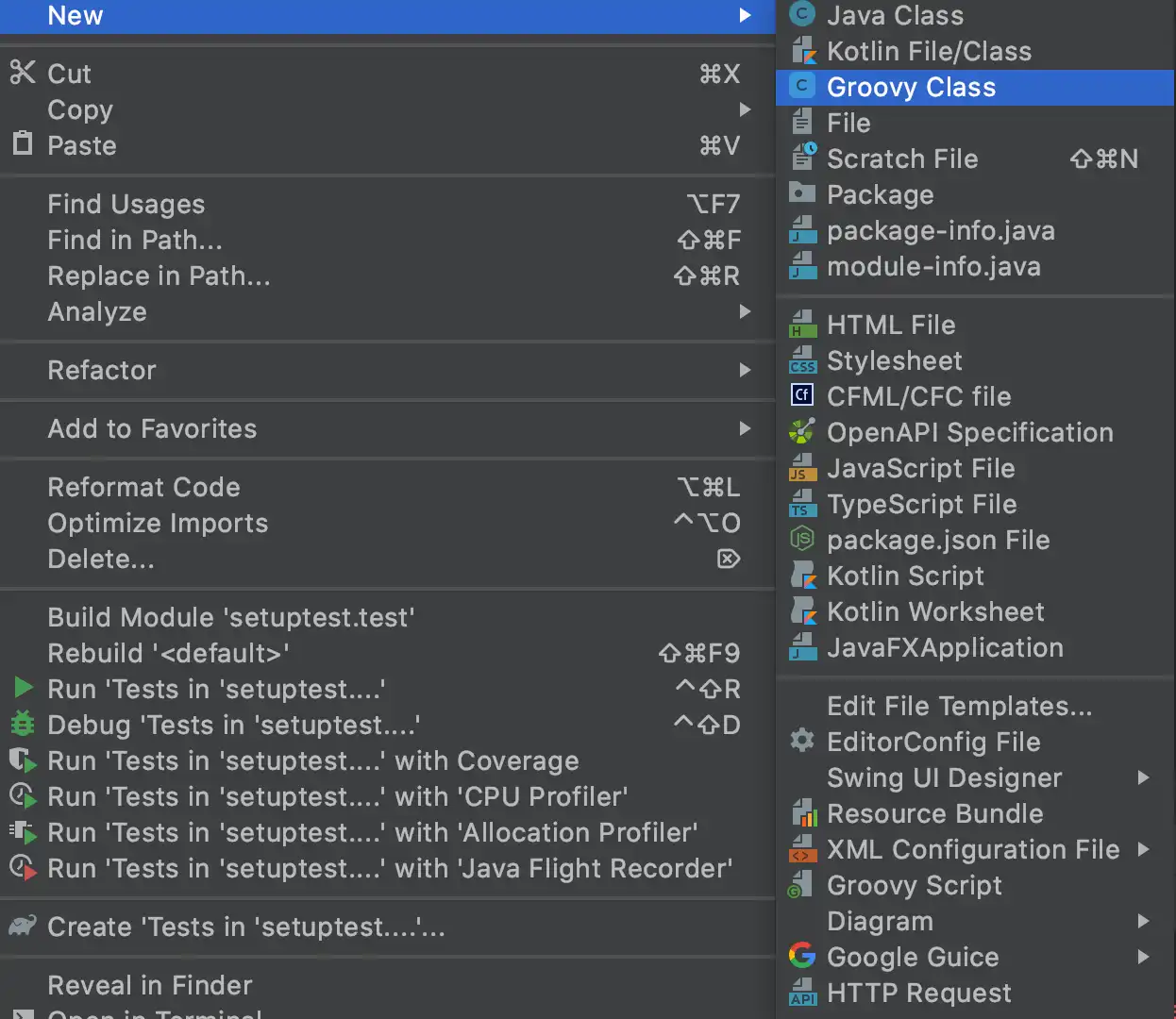Expand the Swing UI Designer submenu arrow
The height and width of the screenshot is (1019, 1176).
pos(1143,777)
